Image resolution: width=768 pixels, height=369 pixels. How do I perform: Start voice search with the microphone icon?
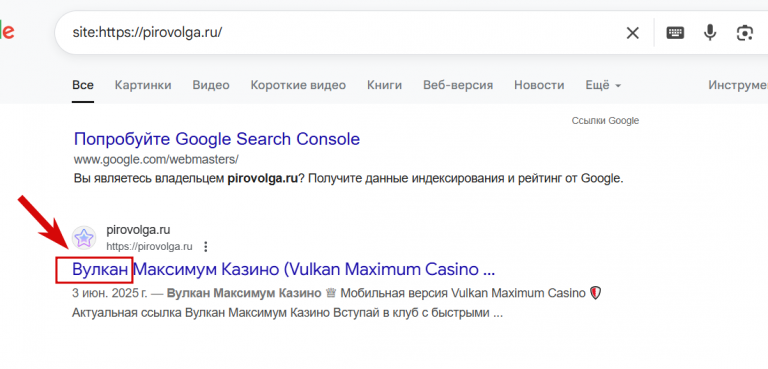(x=709, y=33)
